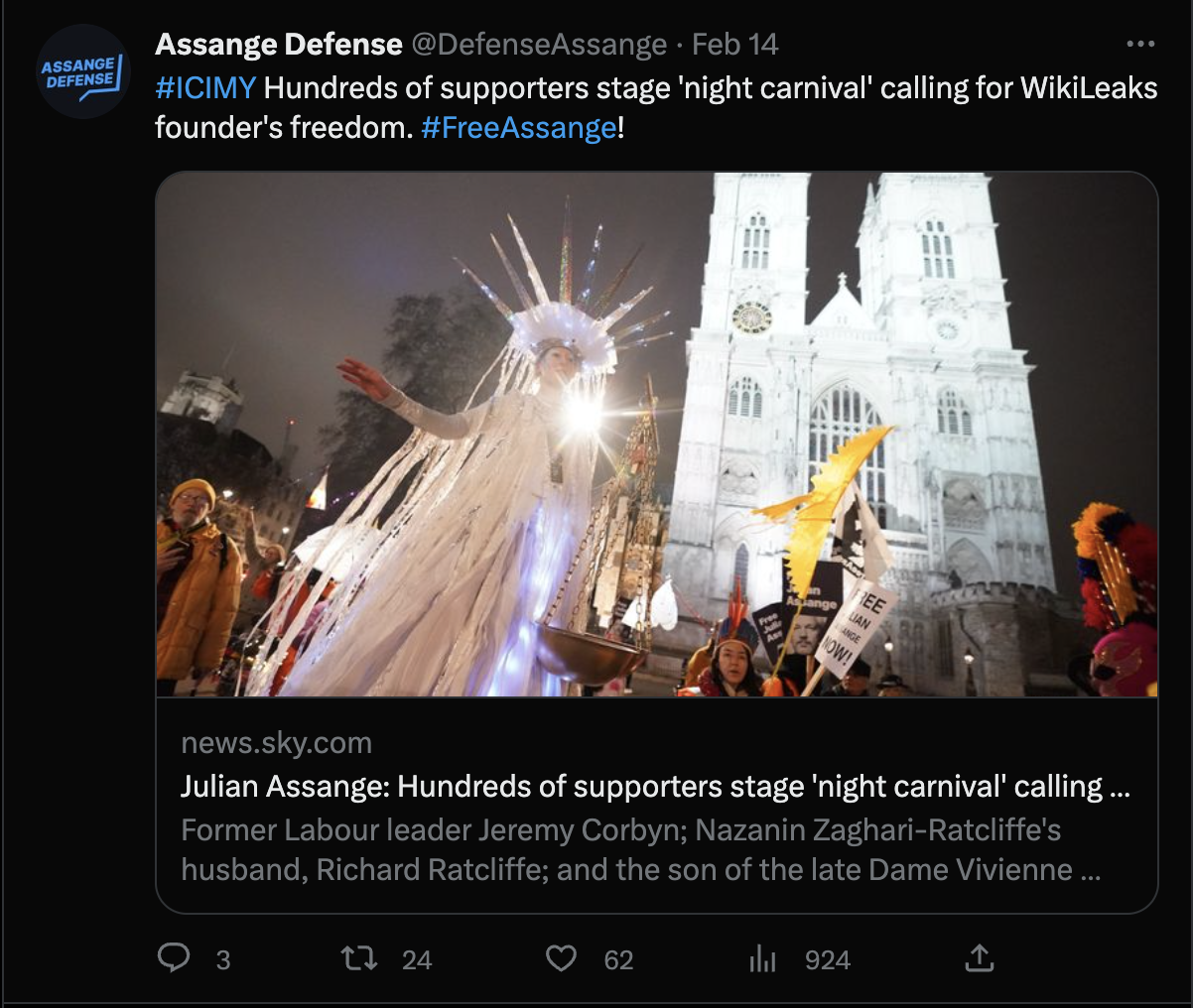Open view analytics bar chart icon
The image size is (1193, 1008).
pyautogui.click(x=762, y=958)
